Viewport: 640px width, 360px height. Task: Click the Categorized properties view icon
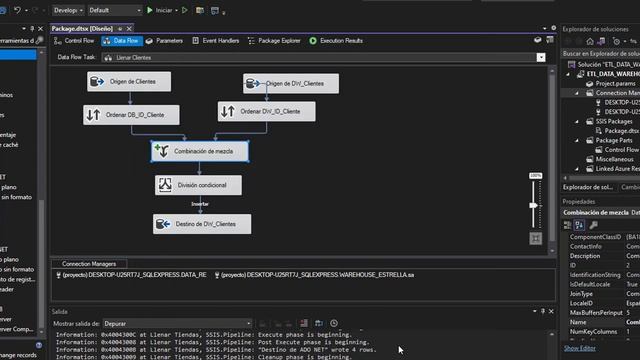567,225
